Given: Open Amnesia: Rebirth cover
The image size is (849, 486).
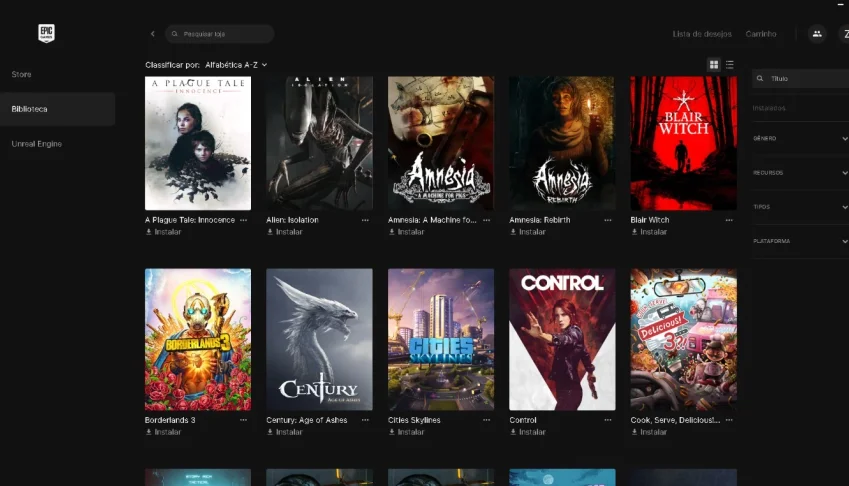Looking at the screenshot, I should [562, 143].
